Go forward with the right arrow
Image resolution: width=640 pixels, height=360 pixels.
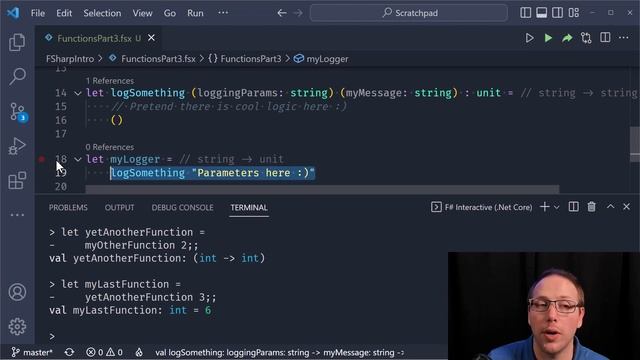(x=298, y=13)
